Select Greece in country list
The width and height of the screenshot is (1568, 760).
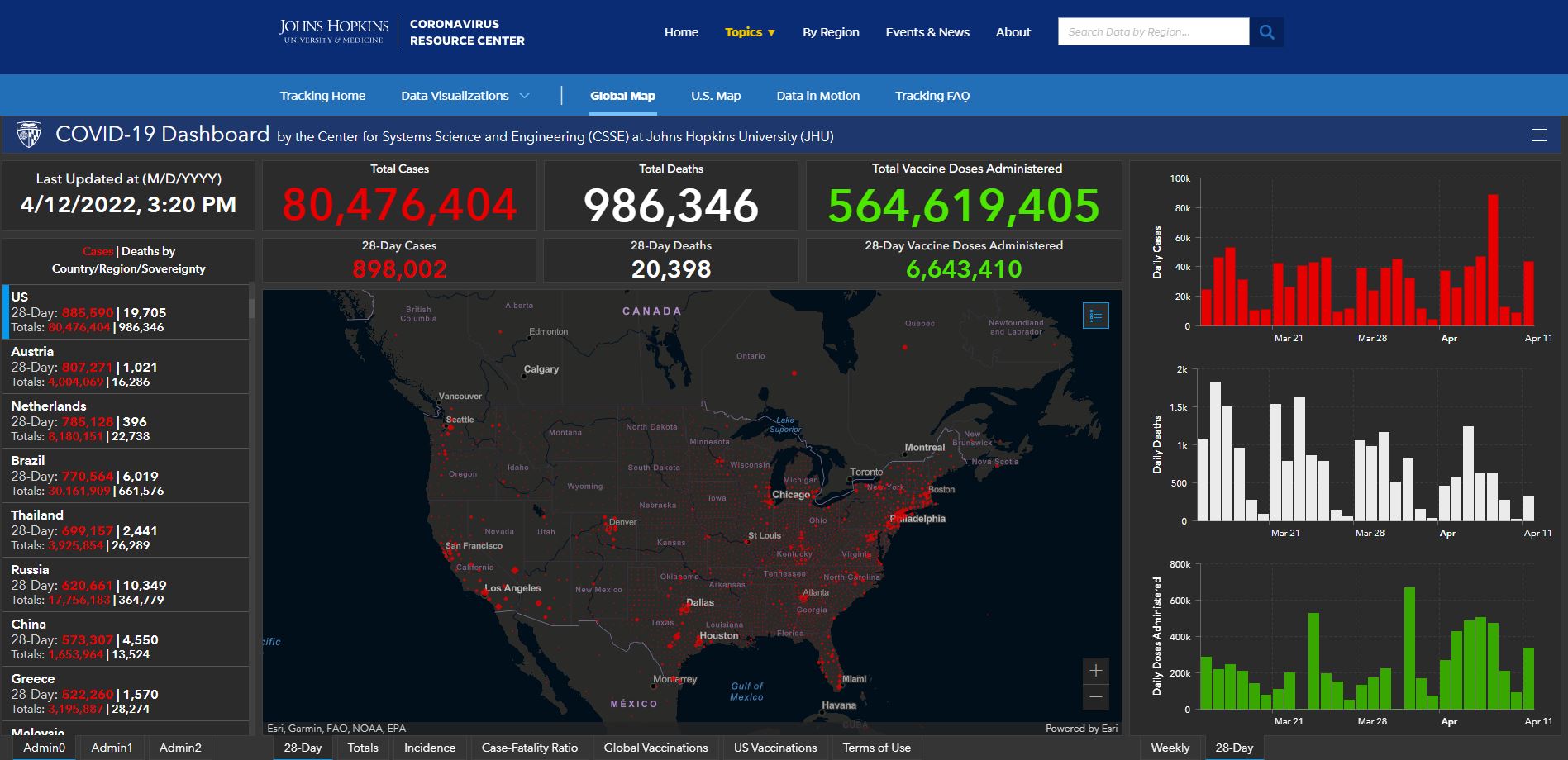(126, 693)
